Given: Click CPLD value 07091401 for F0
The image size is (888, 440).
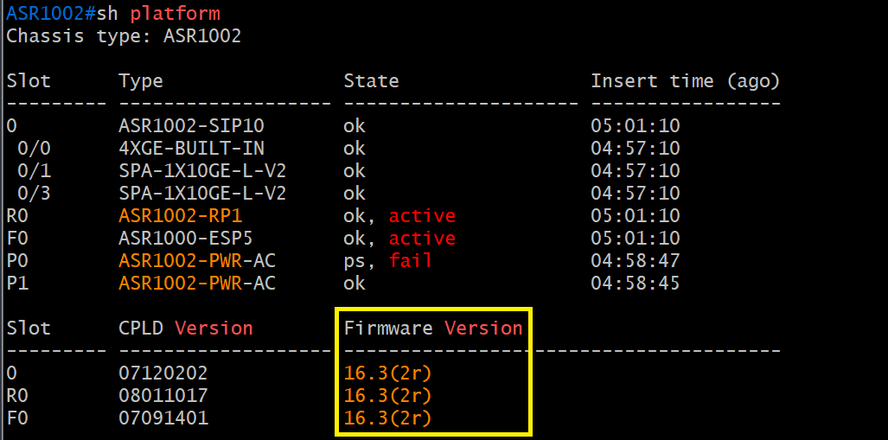Looking at the screenshot, I should (163, 418).
